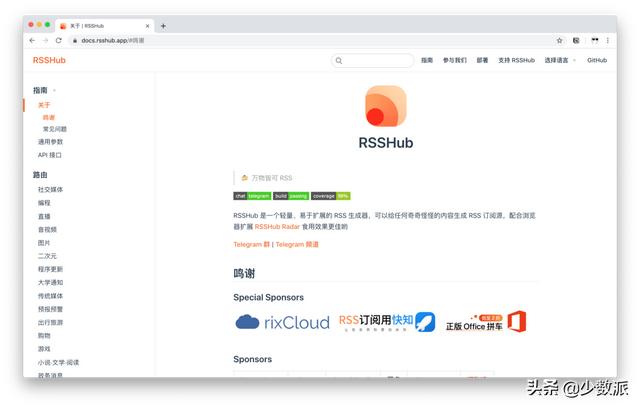This screenshot has height=408, width=640.
Task: Click the coverage badge
Action: pyautogui.click(x=331, y=196)
